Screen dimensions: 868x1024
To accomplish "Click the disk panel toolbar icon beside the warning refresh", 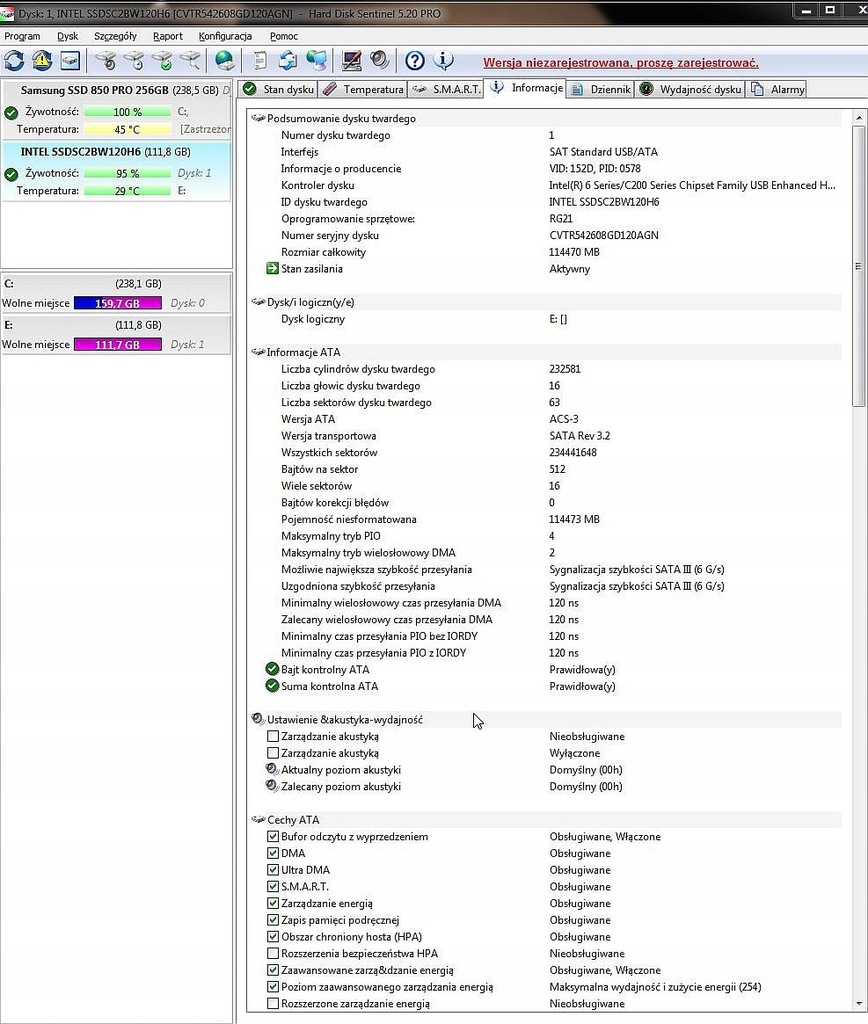I will [x=70, y=61].
